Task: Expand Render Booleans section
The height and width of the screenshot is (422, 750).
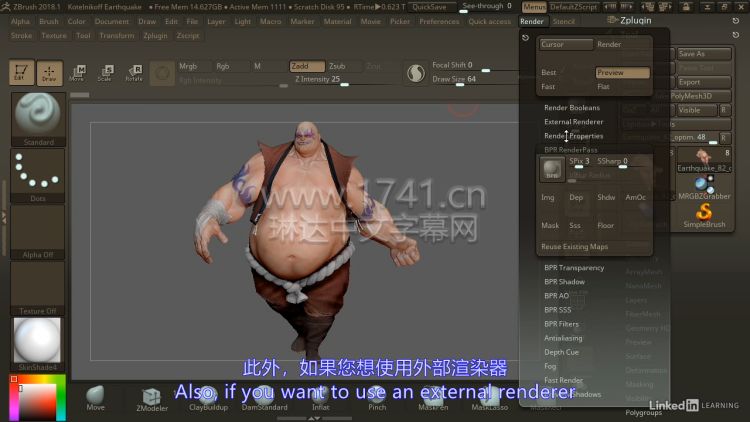Action: coord(572,108)
